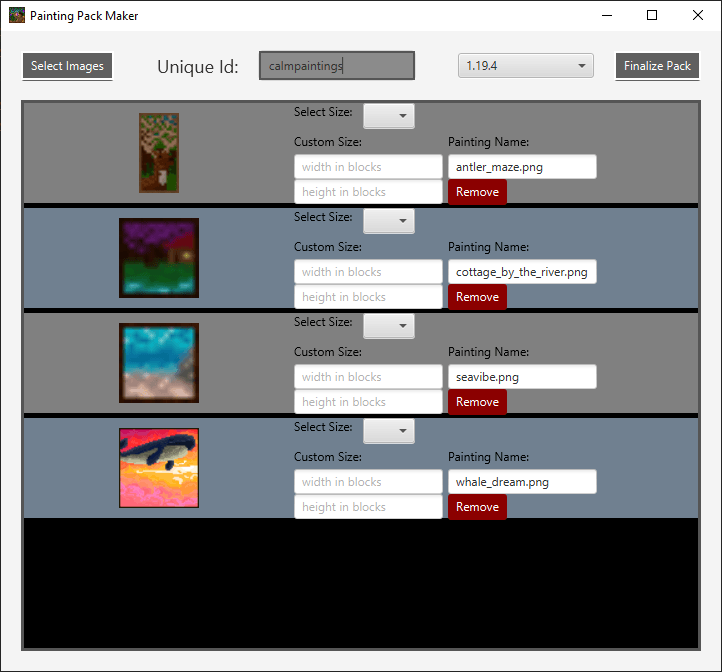Remove the seavibe.png painting
722x672 pixels.
(x=477, y=402)
